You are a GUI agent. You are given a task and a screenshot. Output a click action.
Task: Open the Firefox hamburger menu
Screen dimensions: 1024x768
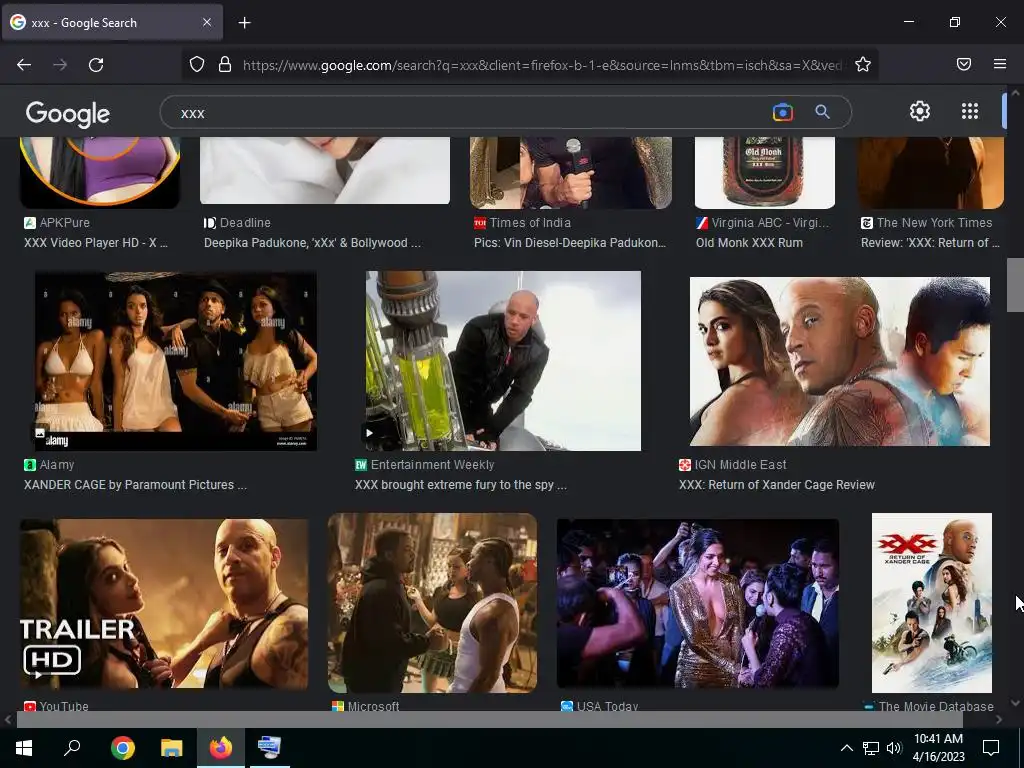coord(1000,64)
